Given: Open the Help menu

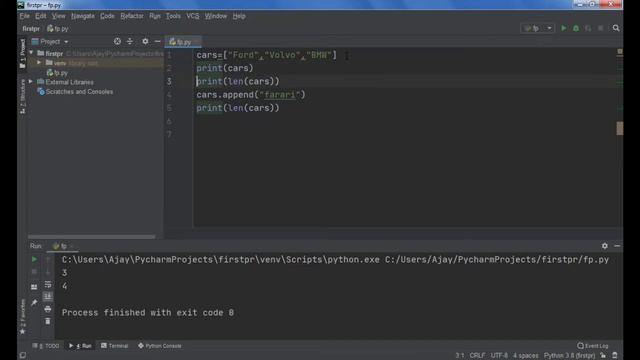Looking at the screenshot, I should [239, 16].
